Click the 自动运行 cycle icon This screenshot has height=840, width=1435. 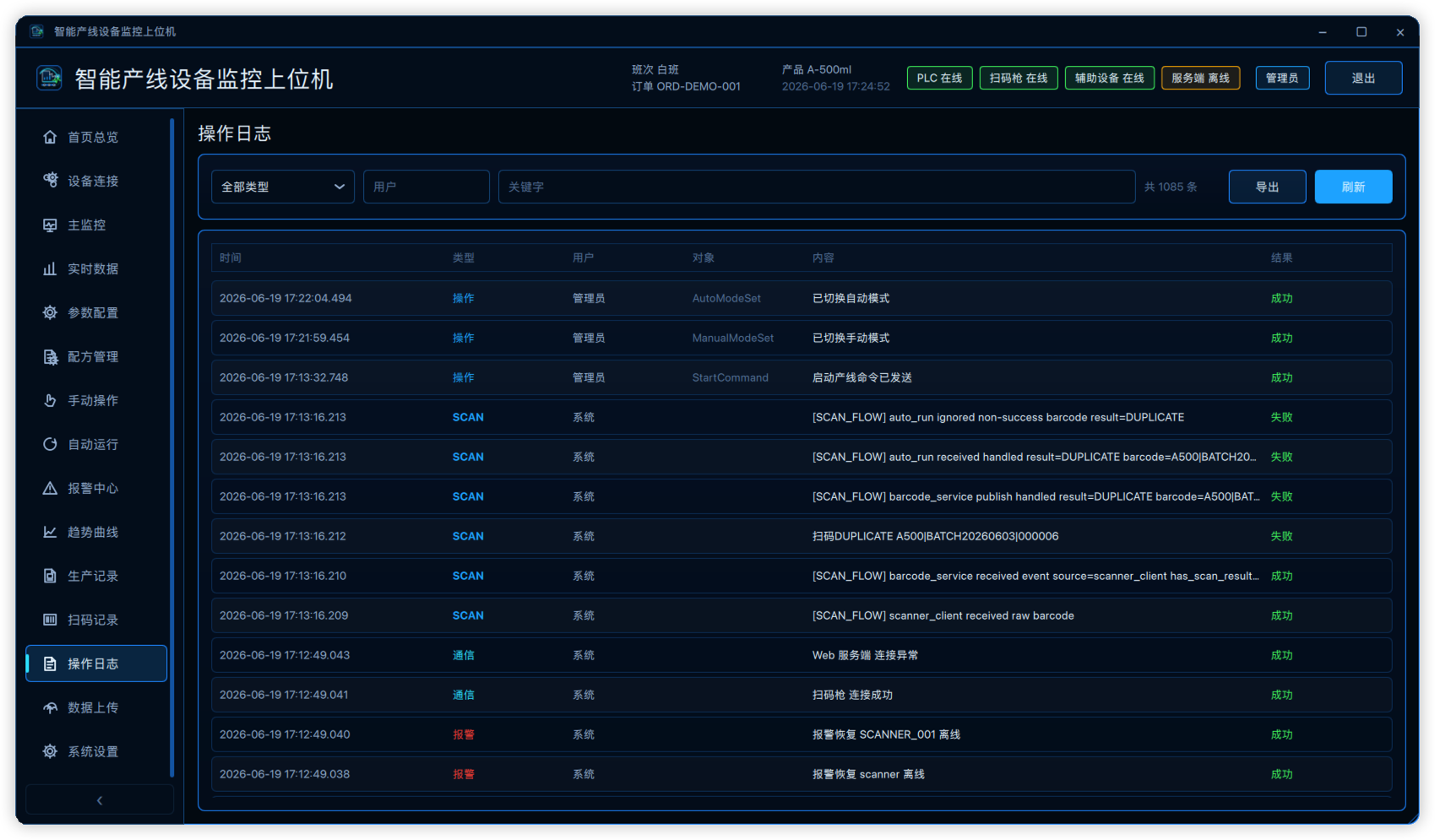[50, 444]
